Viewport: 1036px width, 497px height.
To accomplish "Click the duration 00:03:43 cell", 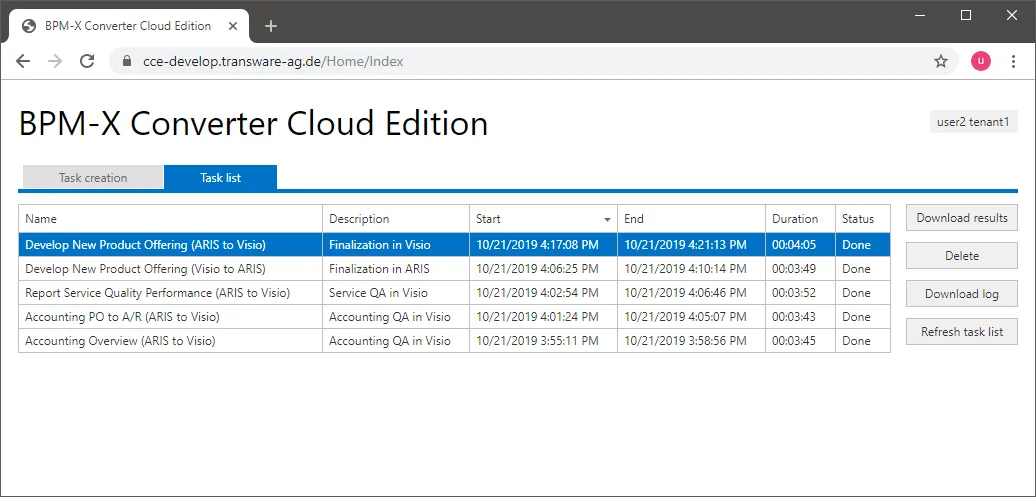I will coord(800,317).
